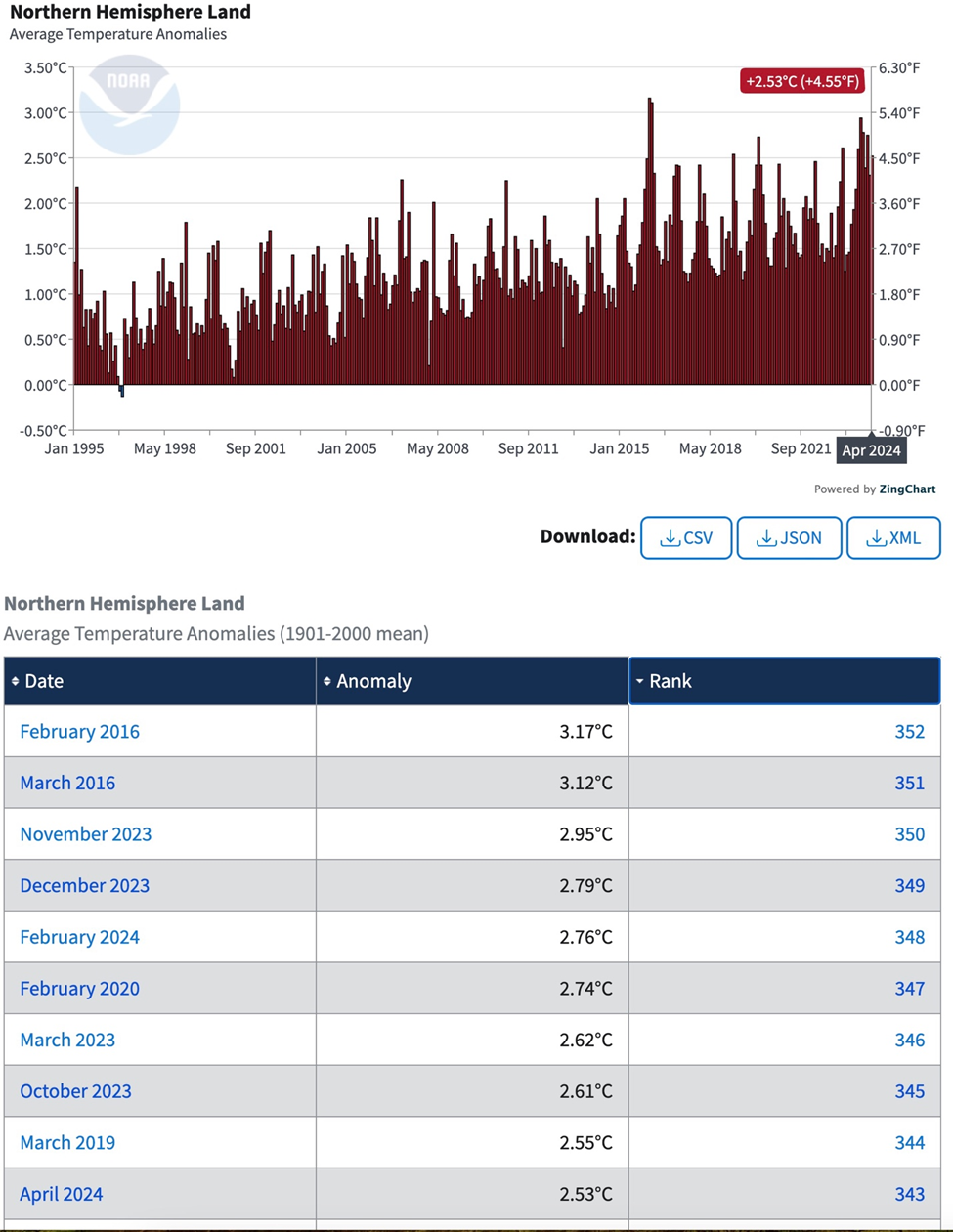Open the April 2024 date link

coord(62,1194)
